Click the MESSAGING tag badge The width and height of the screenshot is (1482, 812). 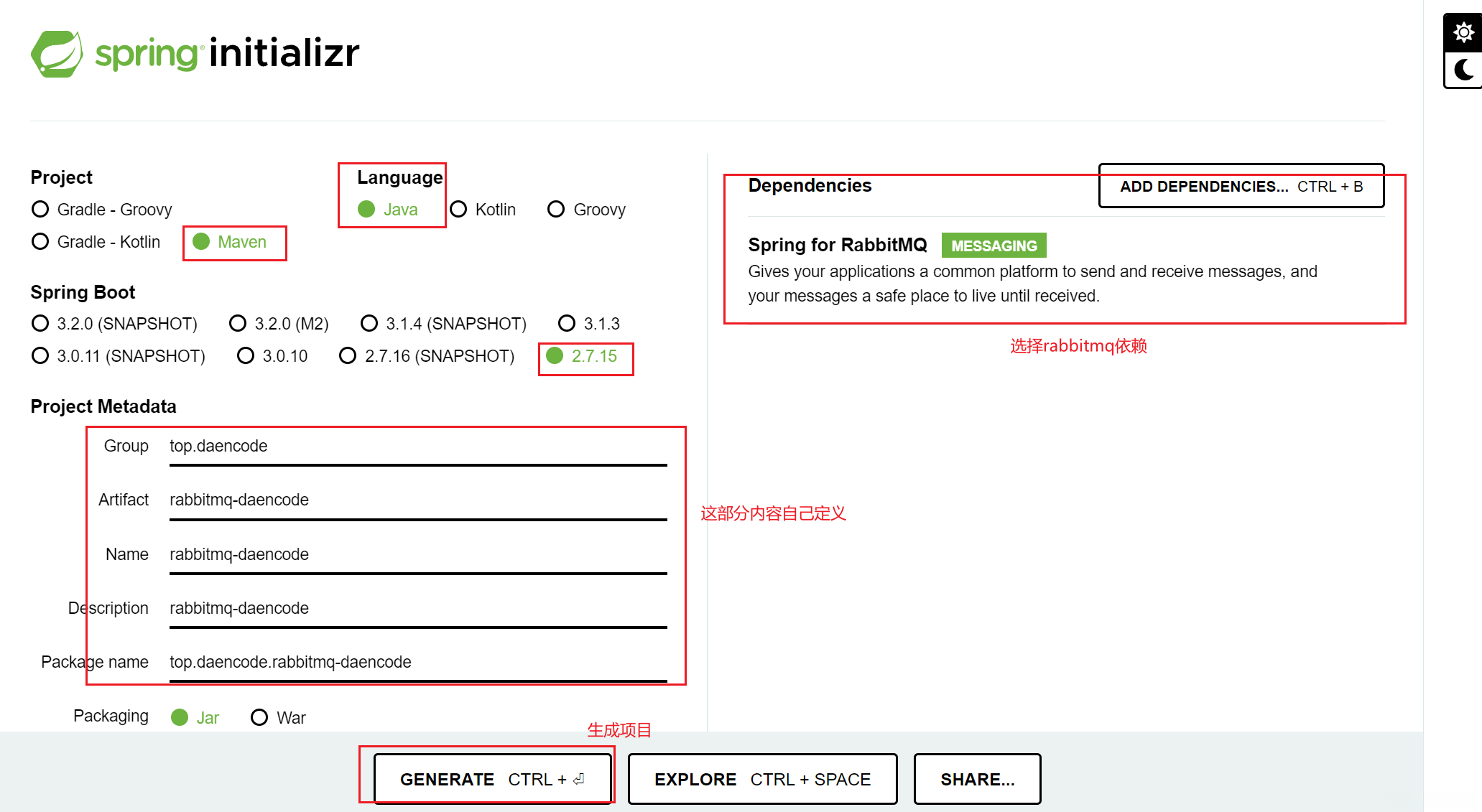pyautogui.click(x=994, y=246)
